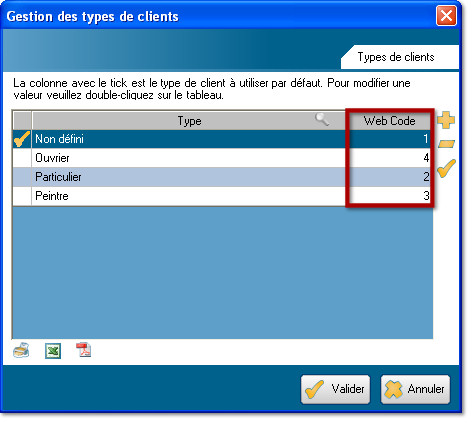Screen dimensions: 472x423
Task: Select the Ouvrier row
Action: coord(222,158)
